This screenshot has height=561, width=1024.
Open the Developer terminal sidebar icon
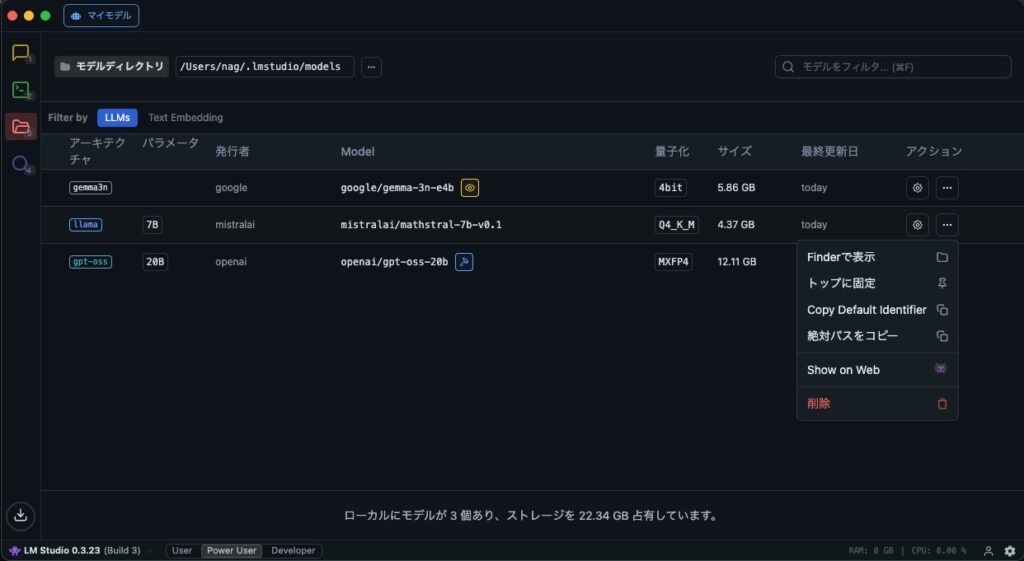tap(21, 89)
